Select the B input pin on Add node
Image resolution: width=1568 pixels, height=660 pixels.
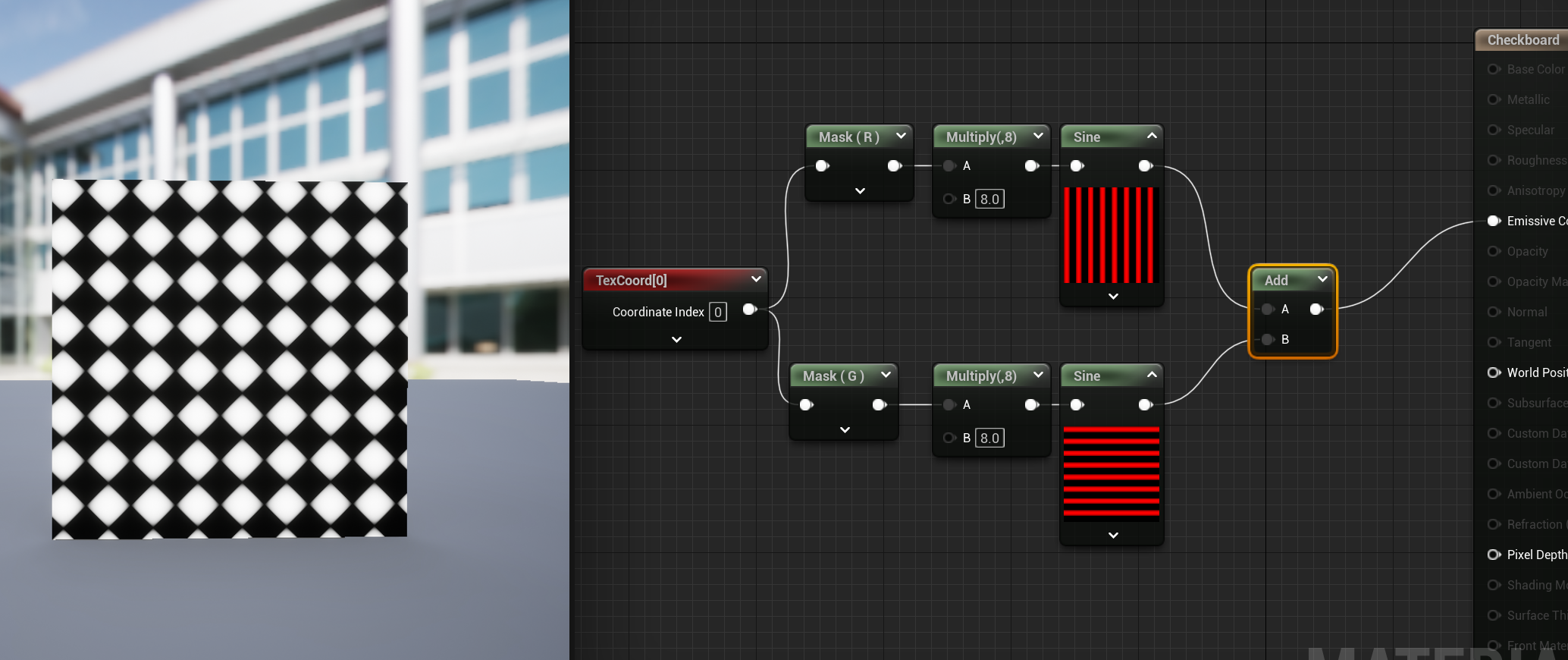point(1268,340)
